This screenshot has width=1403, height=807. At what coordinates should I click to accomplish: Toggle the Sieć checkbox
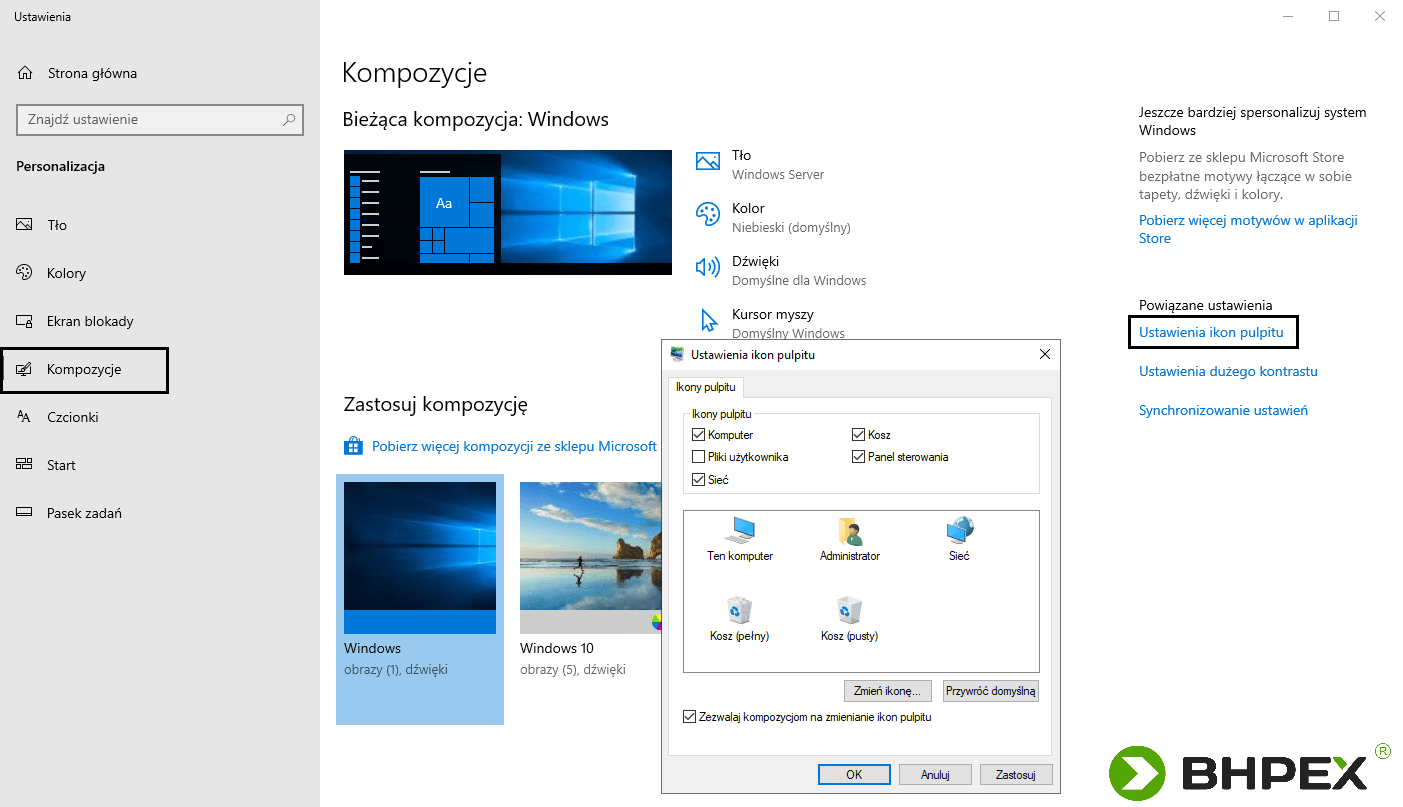pos(699,480)
